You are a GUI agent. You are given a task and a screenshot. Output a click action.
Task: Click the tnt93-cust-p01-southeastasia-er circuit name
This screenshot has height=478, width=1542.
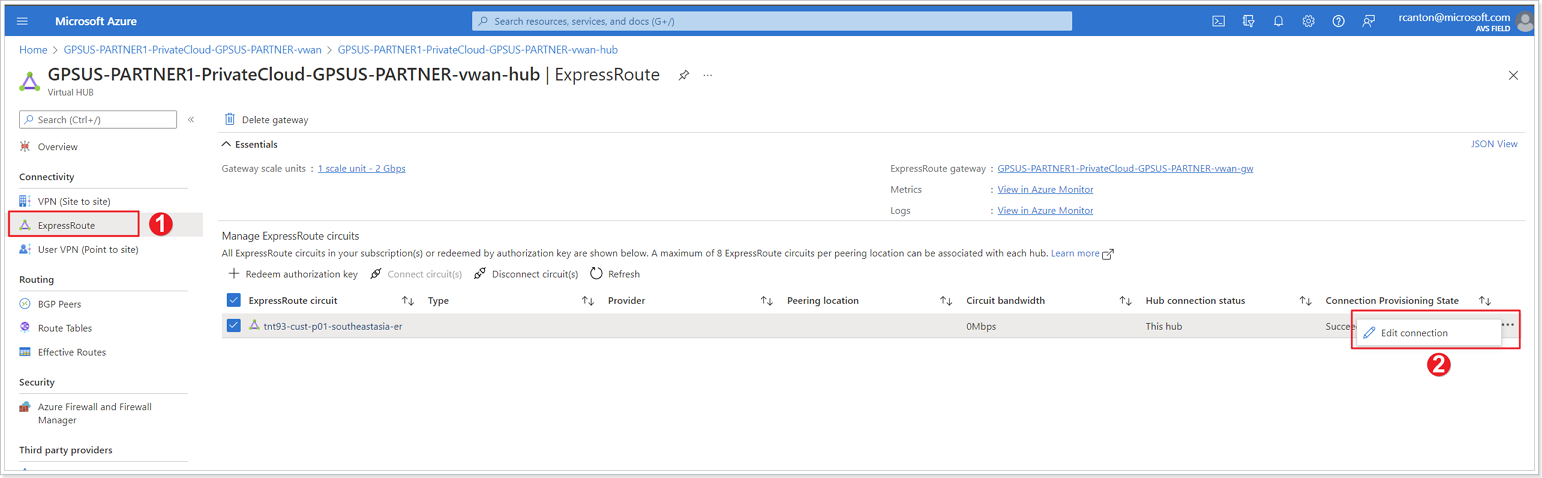(x=333, y=326)
